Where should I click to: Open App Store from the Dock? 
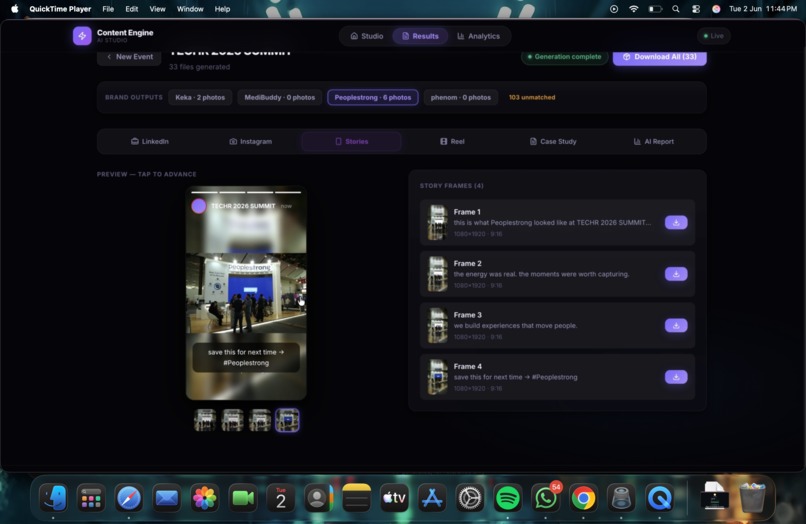point(432,498)
